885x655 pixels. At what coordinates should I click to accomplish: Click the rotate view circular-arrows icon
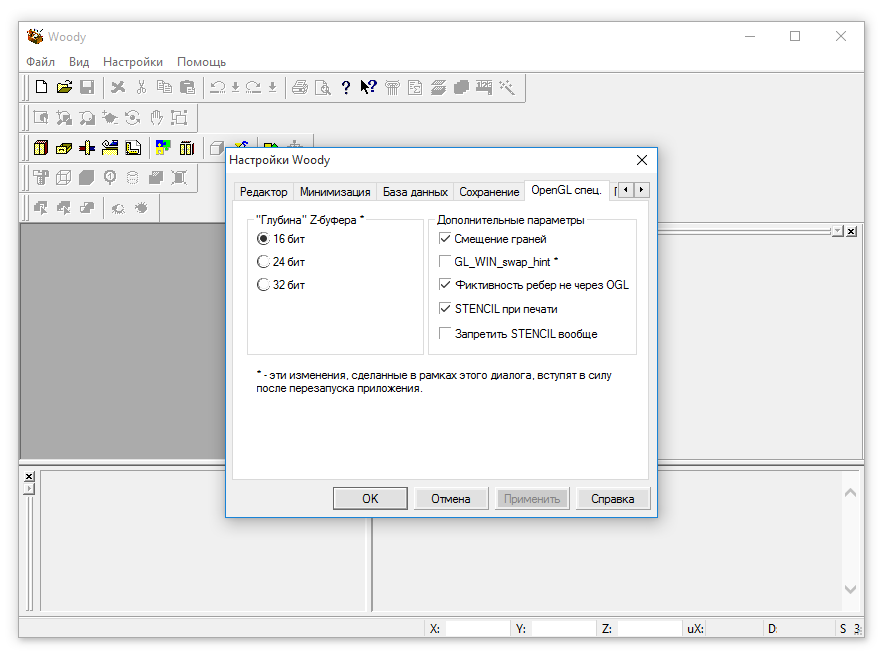pos(133,117)
